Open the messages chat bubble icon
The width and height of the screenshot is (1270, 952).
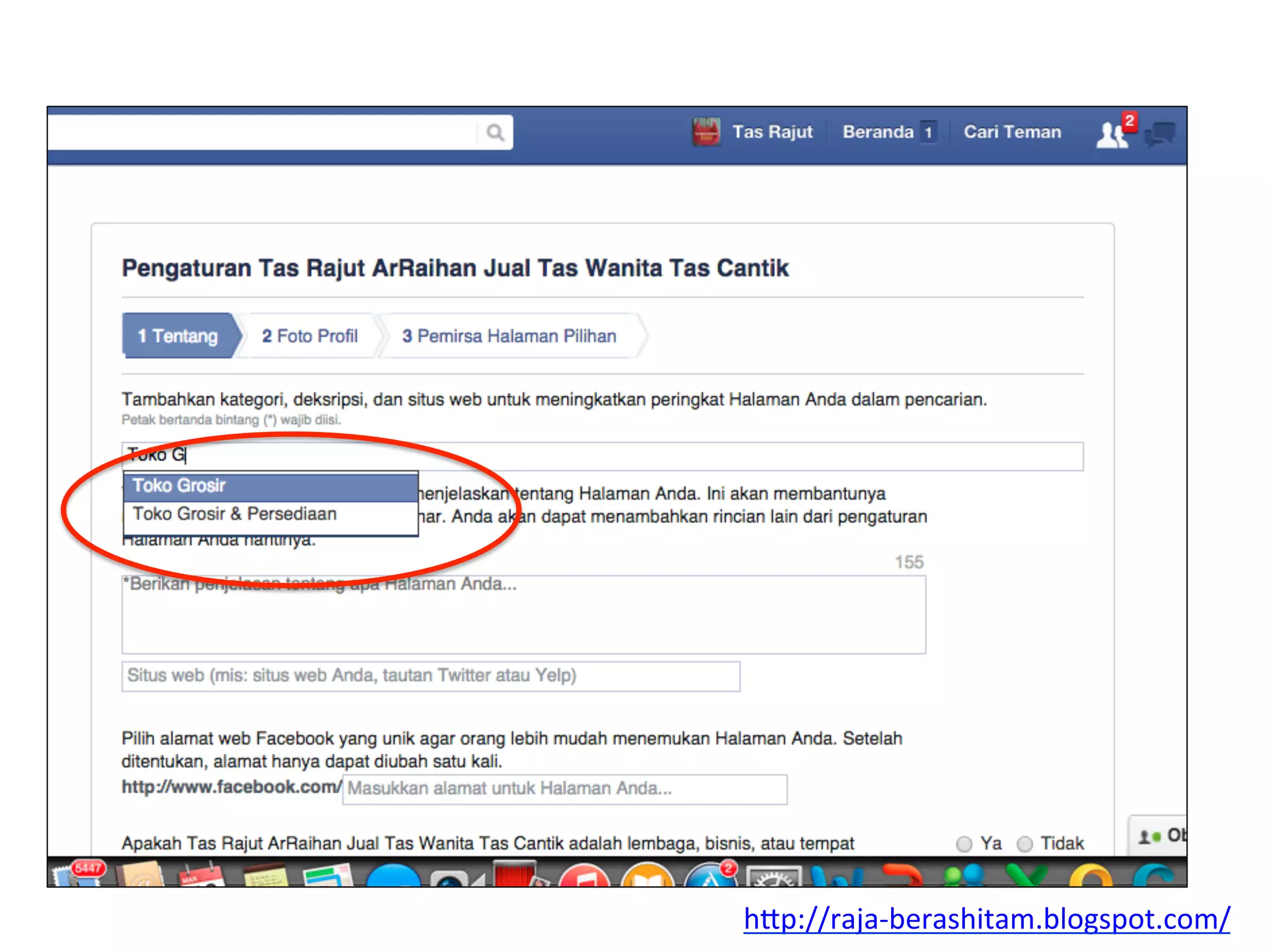point(1160,133)
